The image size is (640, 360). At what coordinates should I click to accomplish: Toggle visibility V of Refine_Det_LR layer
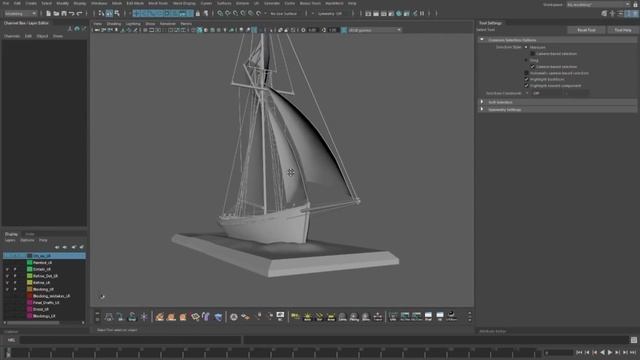click(x=7, y=276)
